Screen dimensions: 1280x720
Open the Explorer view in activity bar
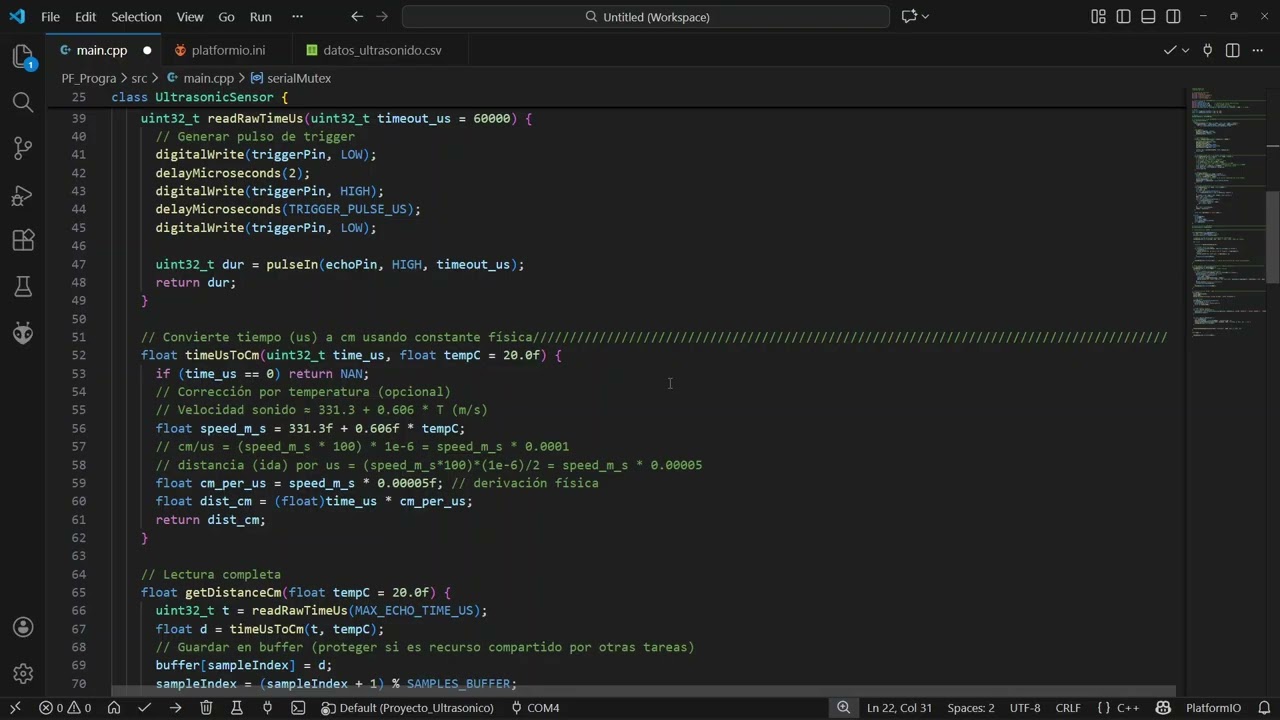pyautogui.click(x=23, y=57)
